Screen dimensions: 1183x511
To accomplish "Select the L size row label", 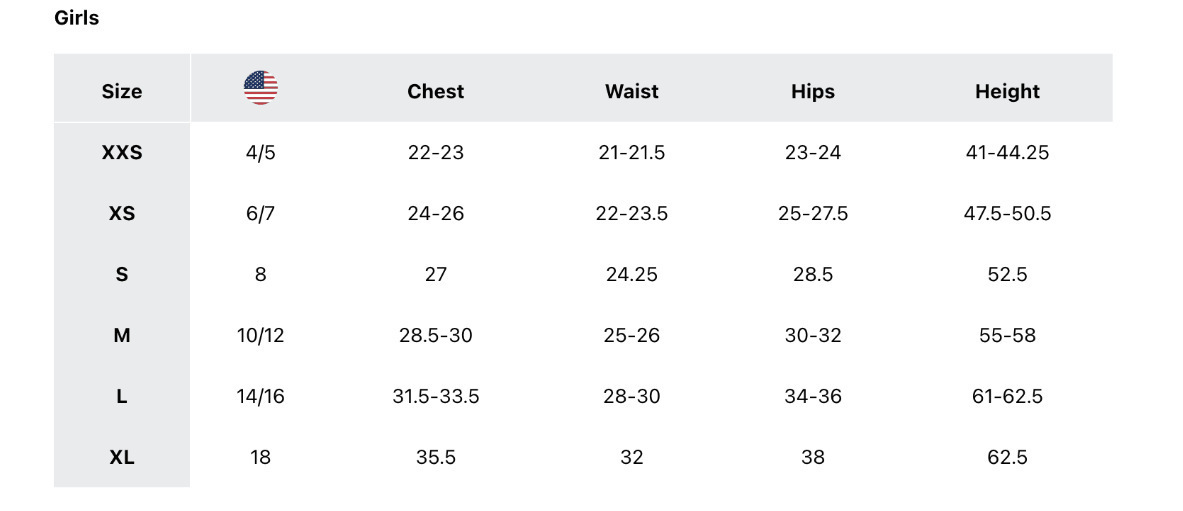I will [x=122, y=396].
